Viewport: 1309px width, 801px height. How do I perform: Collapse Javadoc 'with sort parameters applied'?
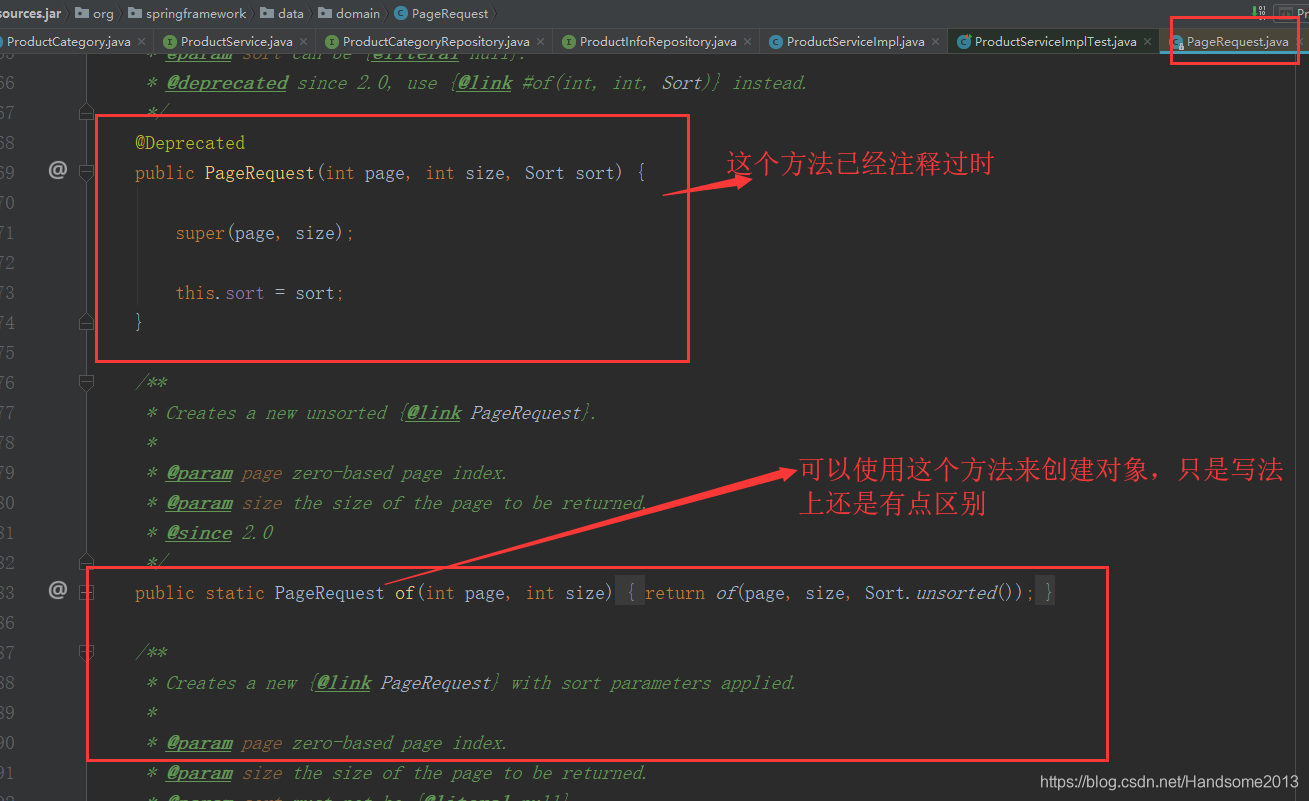[x=86, y=652]
